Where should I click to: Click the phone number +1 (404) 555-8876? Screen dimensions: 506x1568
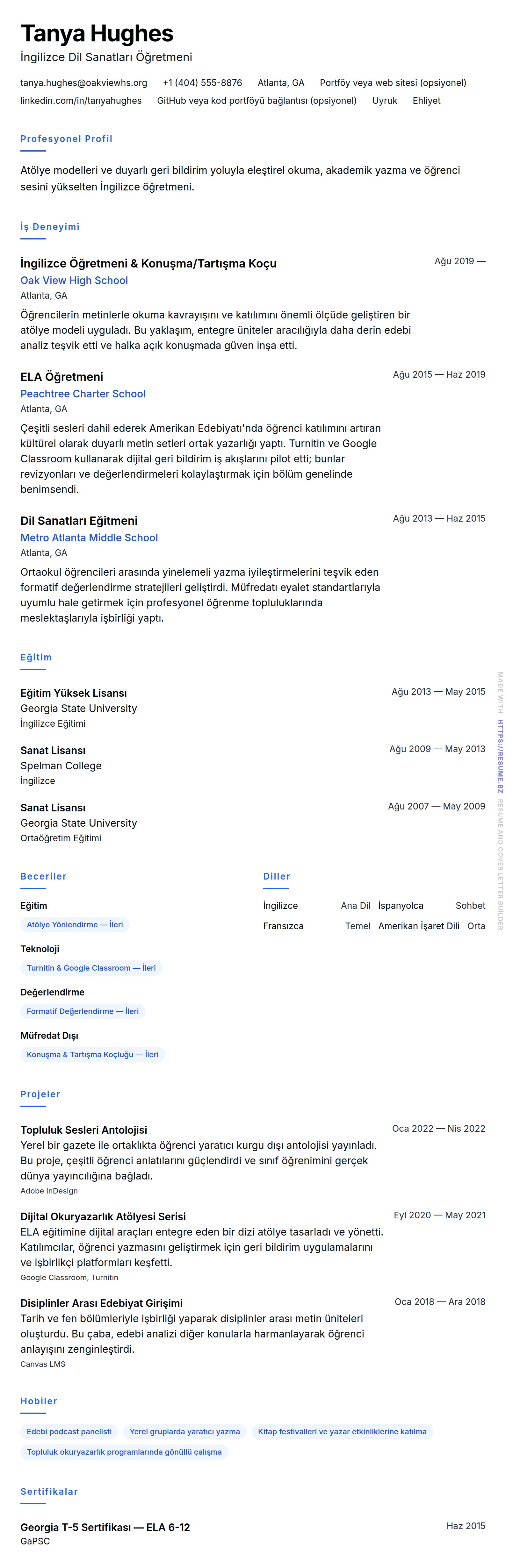pos(202,83)
